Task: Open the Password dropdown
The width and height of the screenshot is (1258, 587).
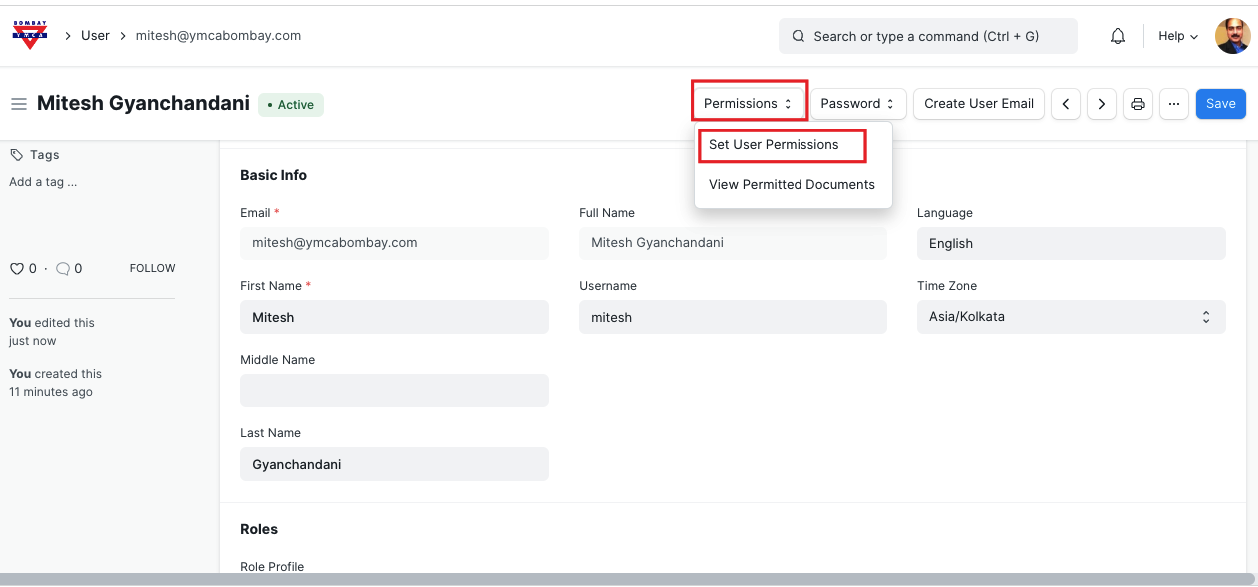Action: [857, 104]
